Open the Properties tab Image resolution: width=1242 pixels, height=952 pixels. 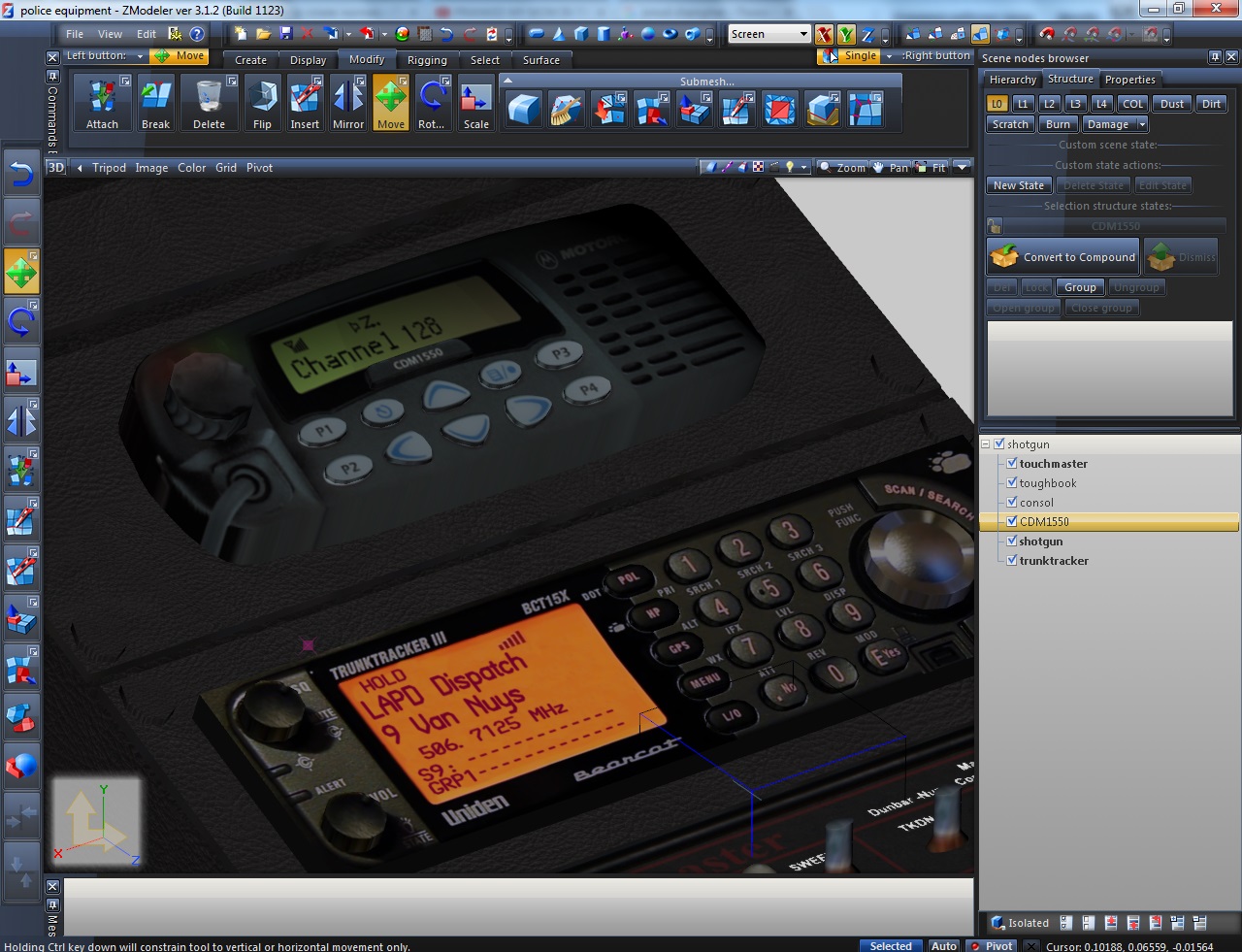click(x=1129, y=80)
